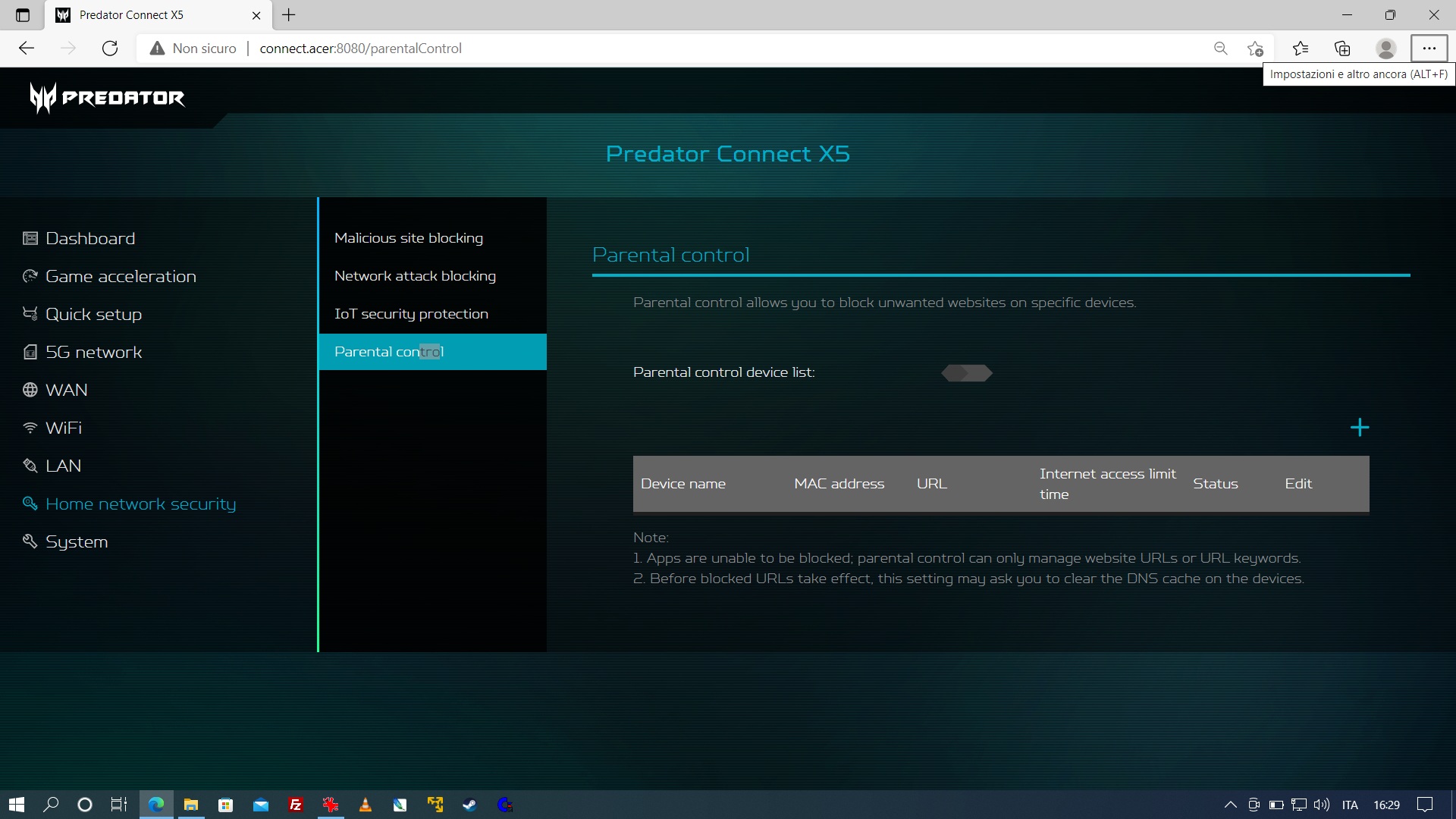Open Microsoft Store from taskbar
This screenshot has height=819, width=1456.
pyautogui.click(x=225, y=805)
